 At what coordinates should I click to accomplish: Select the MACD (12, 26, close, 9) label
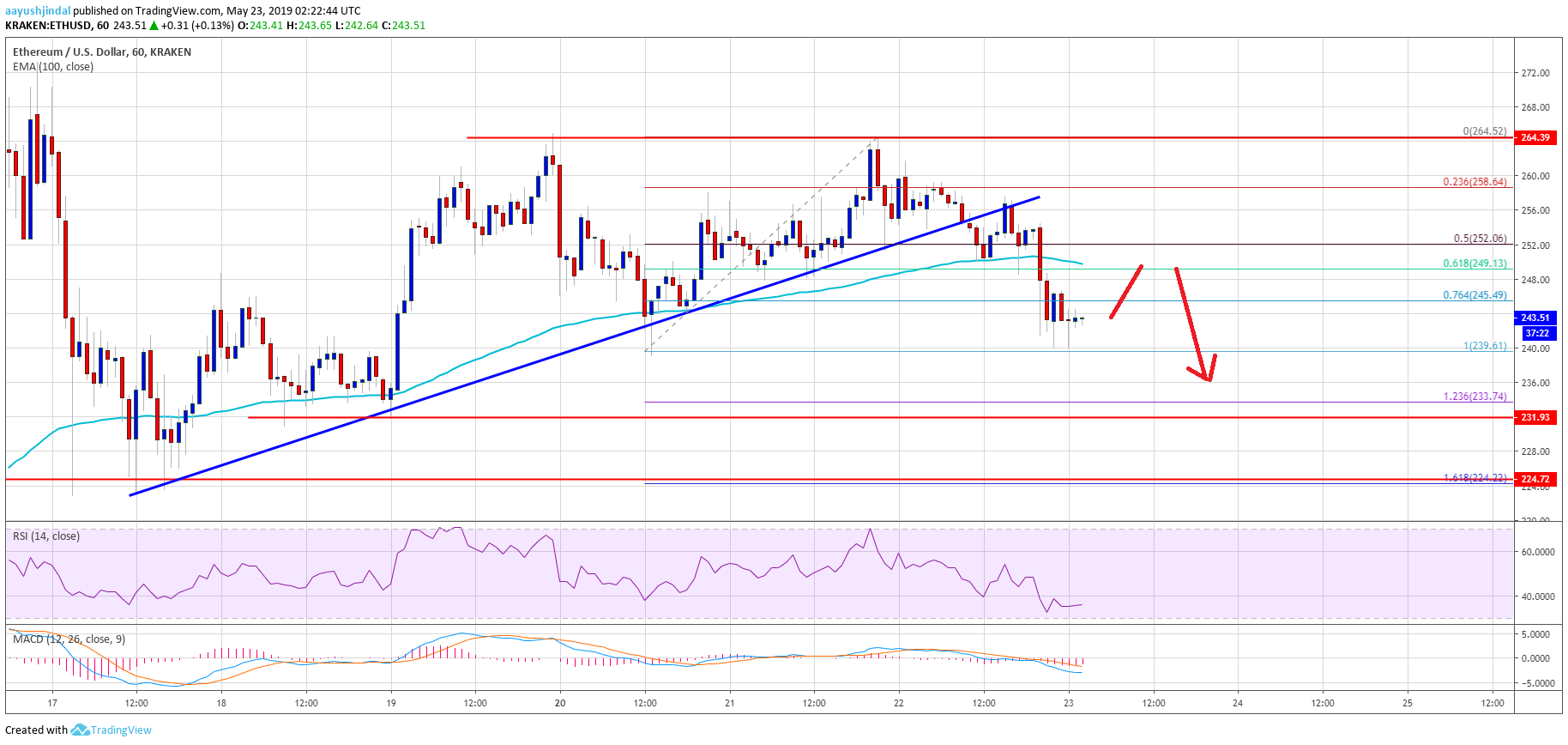[x=69, y=639]
